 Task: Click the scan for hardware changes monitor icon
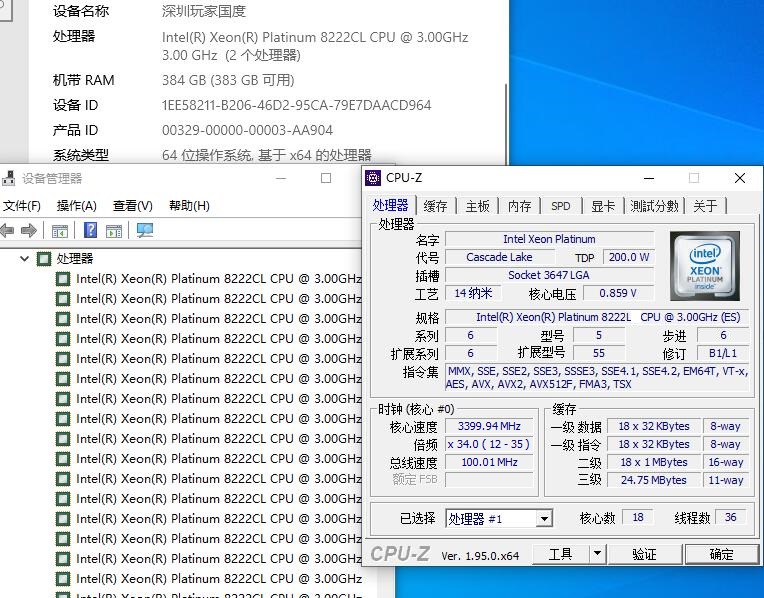click(145, 230)
